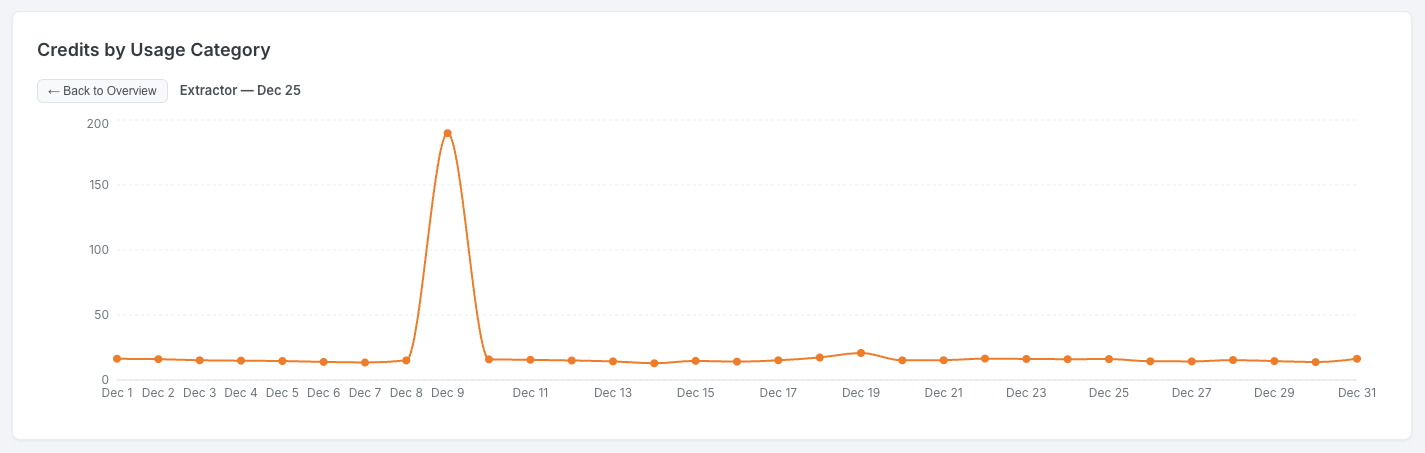Click the Dec 1 data point

click(117, 359)
